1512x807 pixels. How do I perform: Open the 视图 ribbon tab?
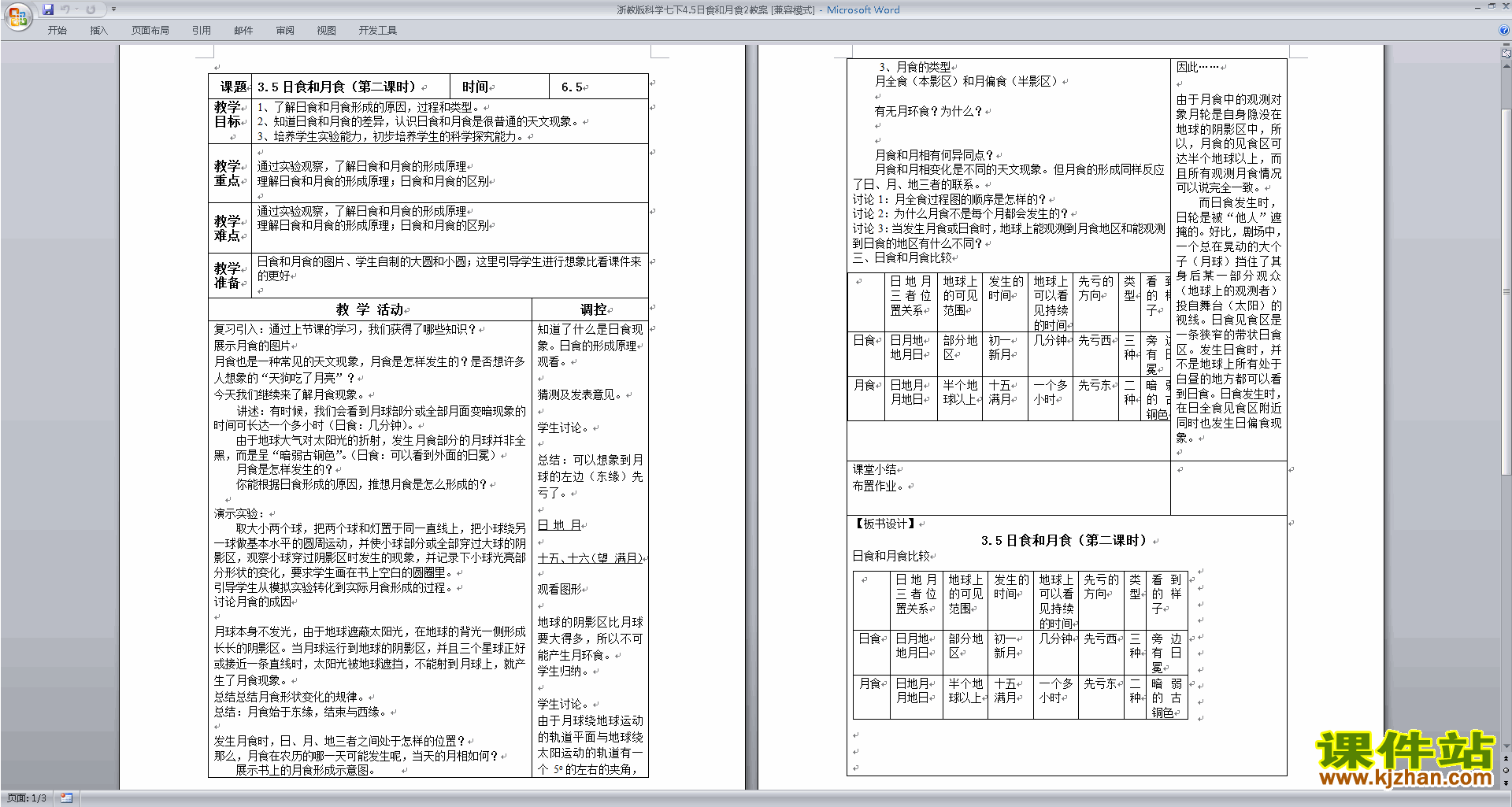point(327,31)
